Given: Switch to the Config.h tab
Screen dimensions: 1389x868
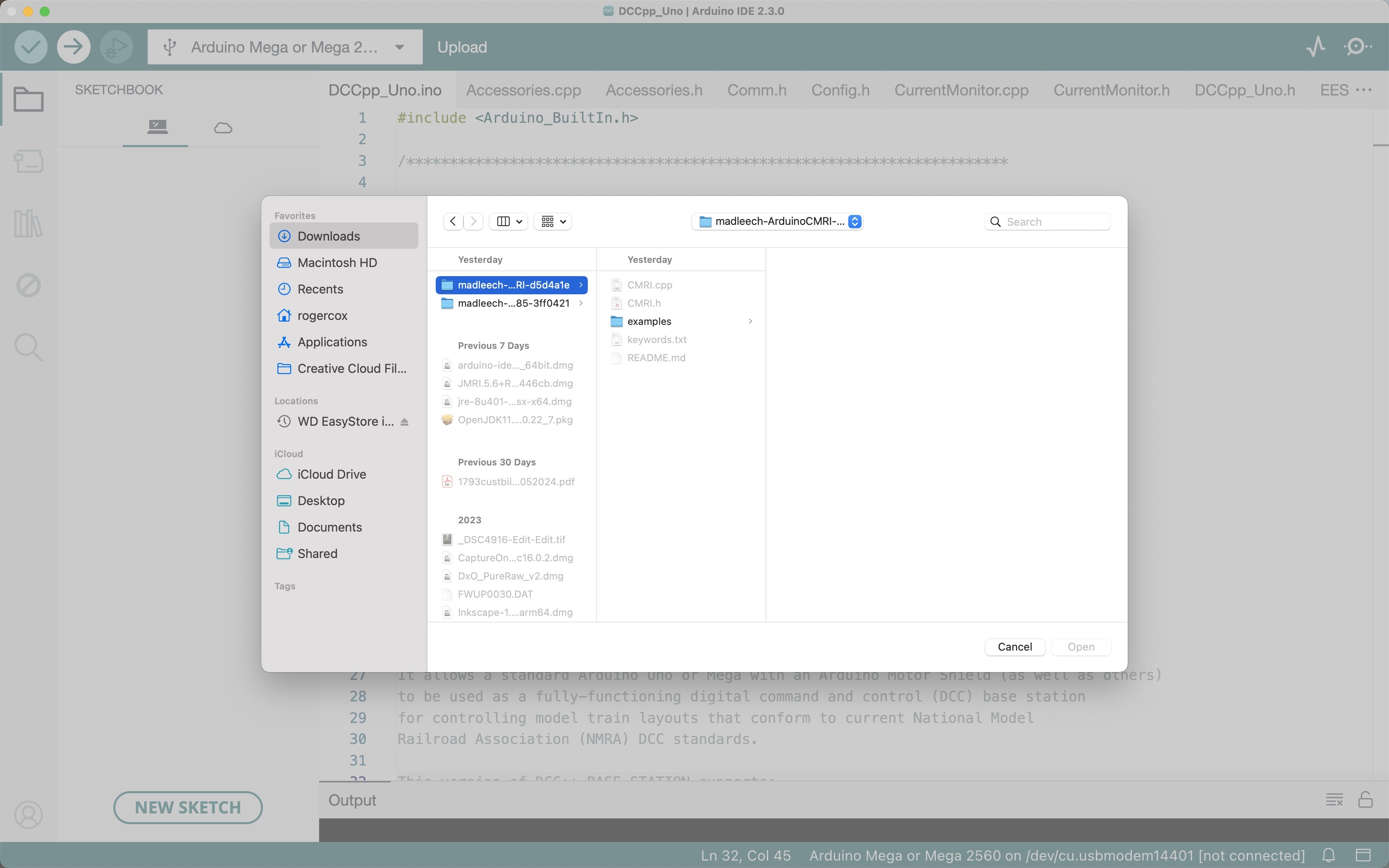Looking at the screenshot, I should 840,90.
